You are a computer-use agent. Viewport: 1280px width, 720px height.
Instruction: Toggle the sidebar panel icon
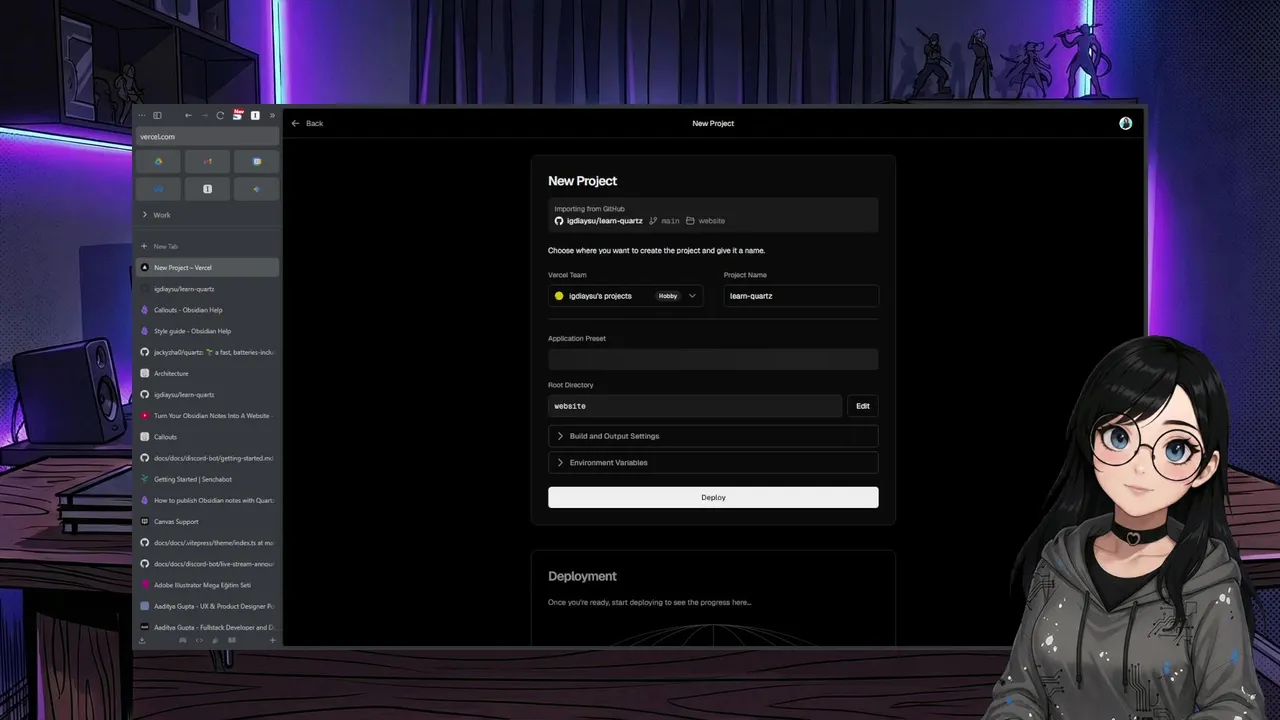[157, 115]
